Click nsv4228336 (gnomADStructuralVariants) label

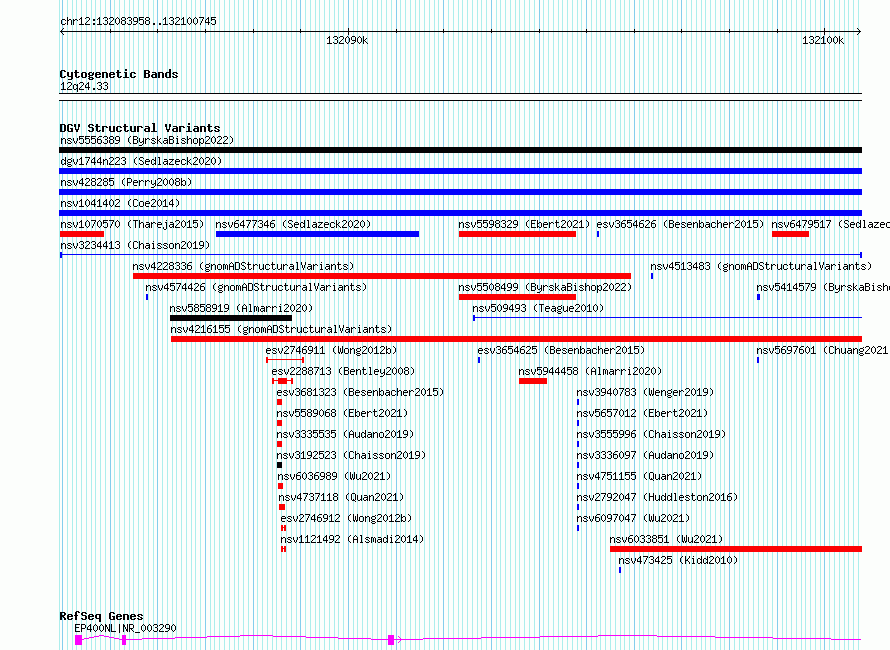(x=243, y=266)
